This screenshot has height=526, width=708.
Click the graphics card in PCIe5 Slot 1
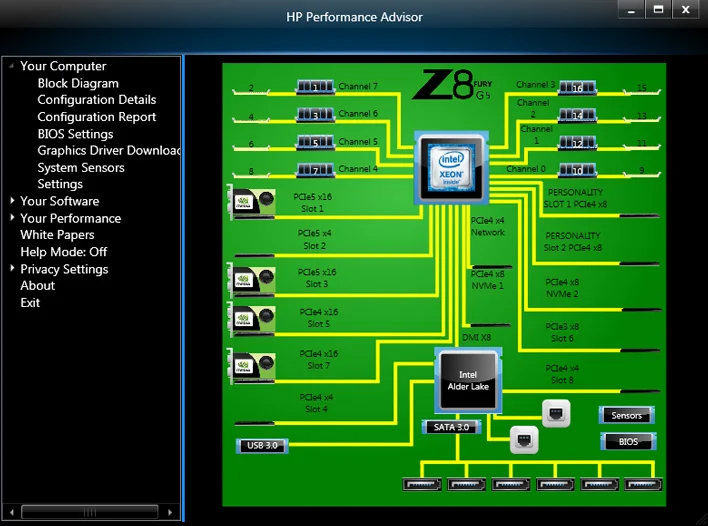(x=250, y=202)
